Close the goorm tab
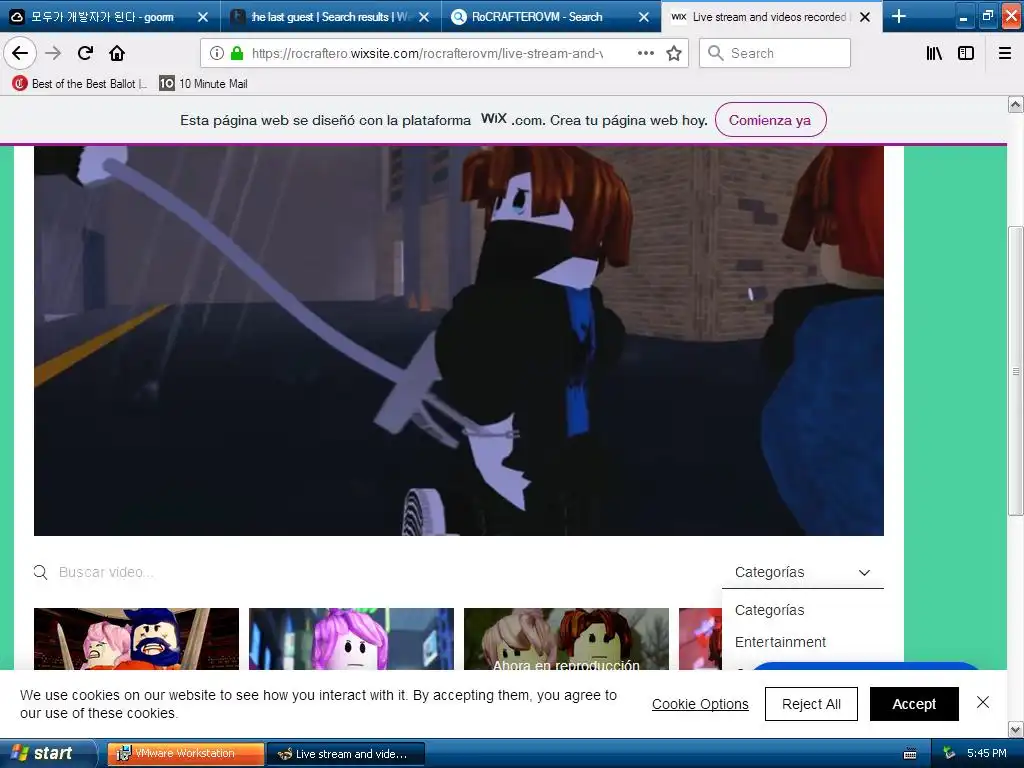The height and width of the screenshot is (768, 1024). tap(202, 17)
